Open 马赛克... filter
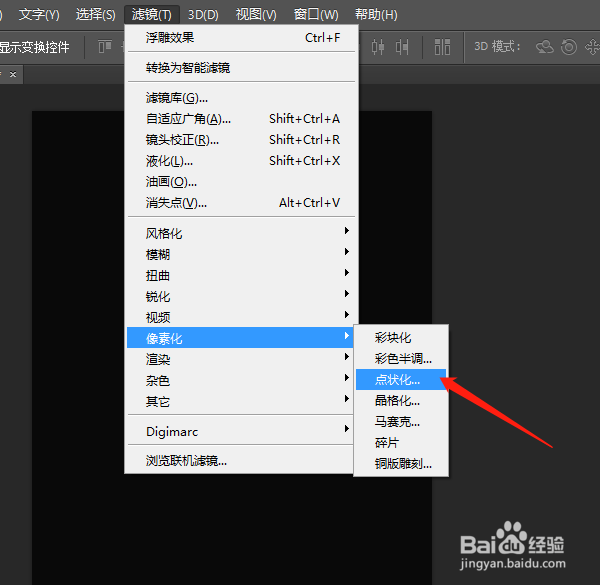This screenshot has width=600, height=585. (x=401, y=422)
